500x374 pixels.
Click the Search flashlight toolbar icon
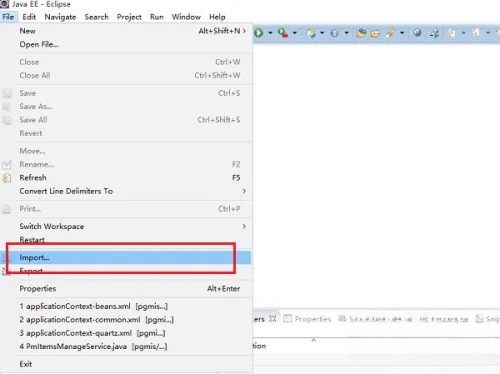click(x=390, y=33)
